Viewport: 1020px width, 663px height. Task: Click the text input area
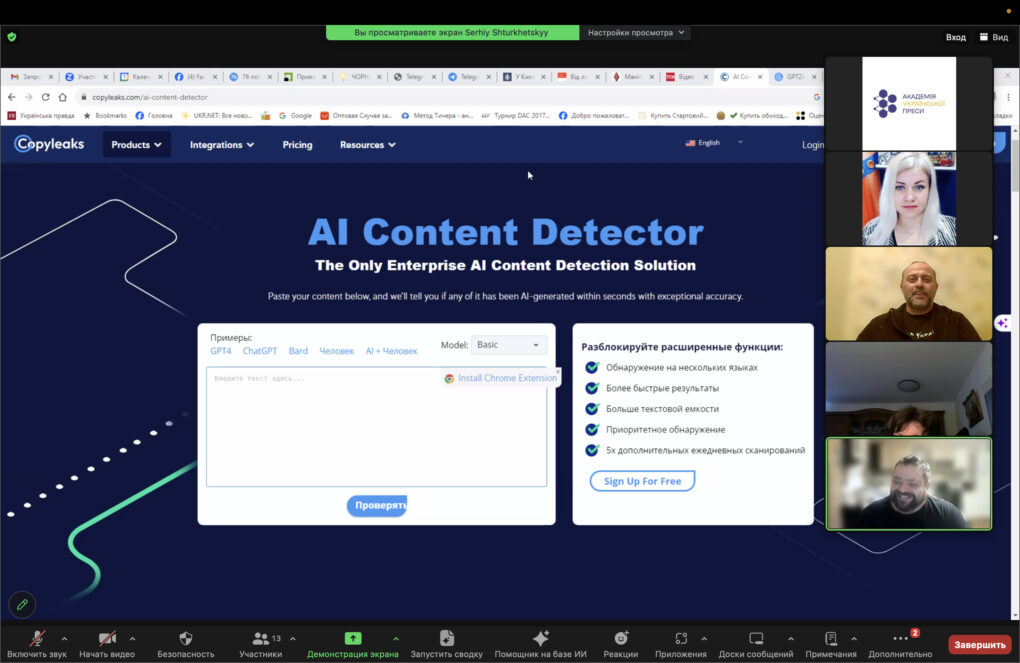[x=377, y=427]
